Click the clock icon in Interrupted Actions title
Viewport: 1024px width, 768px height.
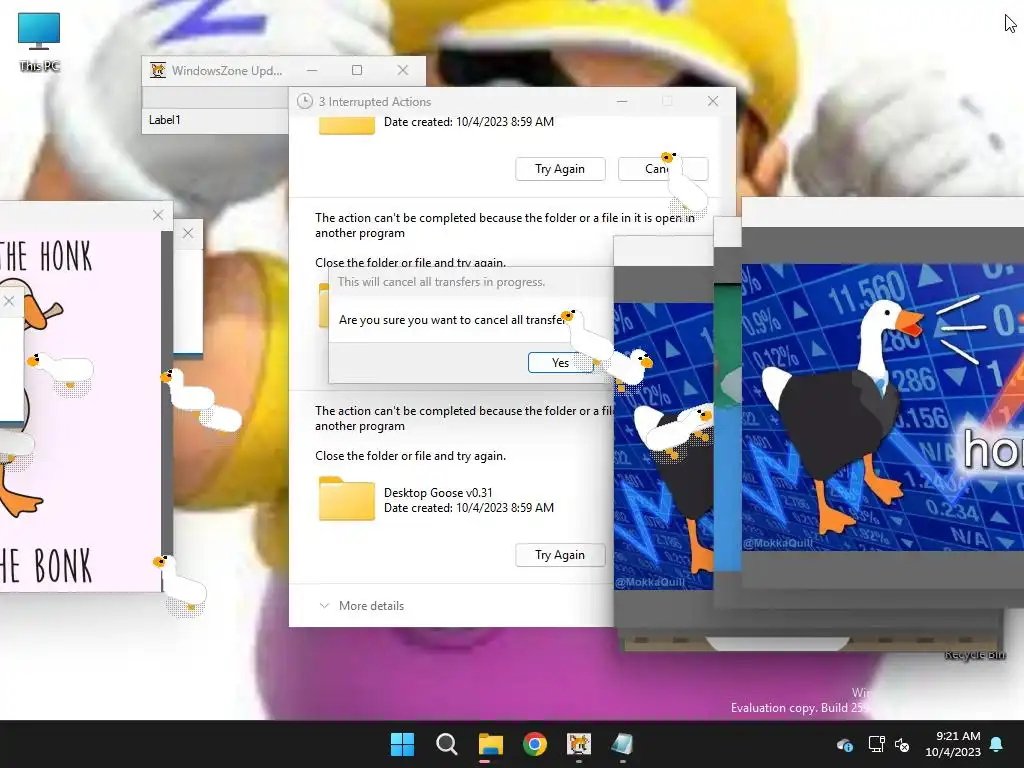[x=304, y=101]
